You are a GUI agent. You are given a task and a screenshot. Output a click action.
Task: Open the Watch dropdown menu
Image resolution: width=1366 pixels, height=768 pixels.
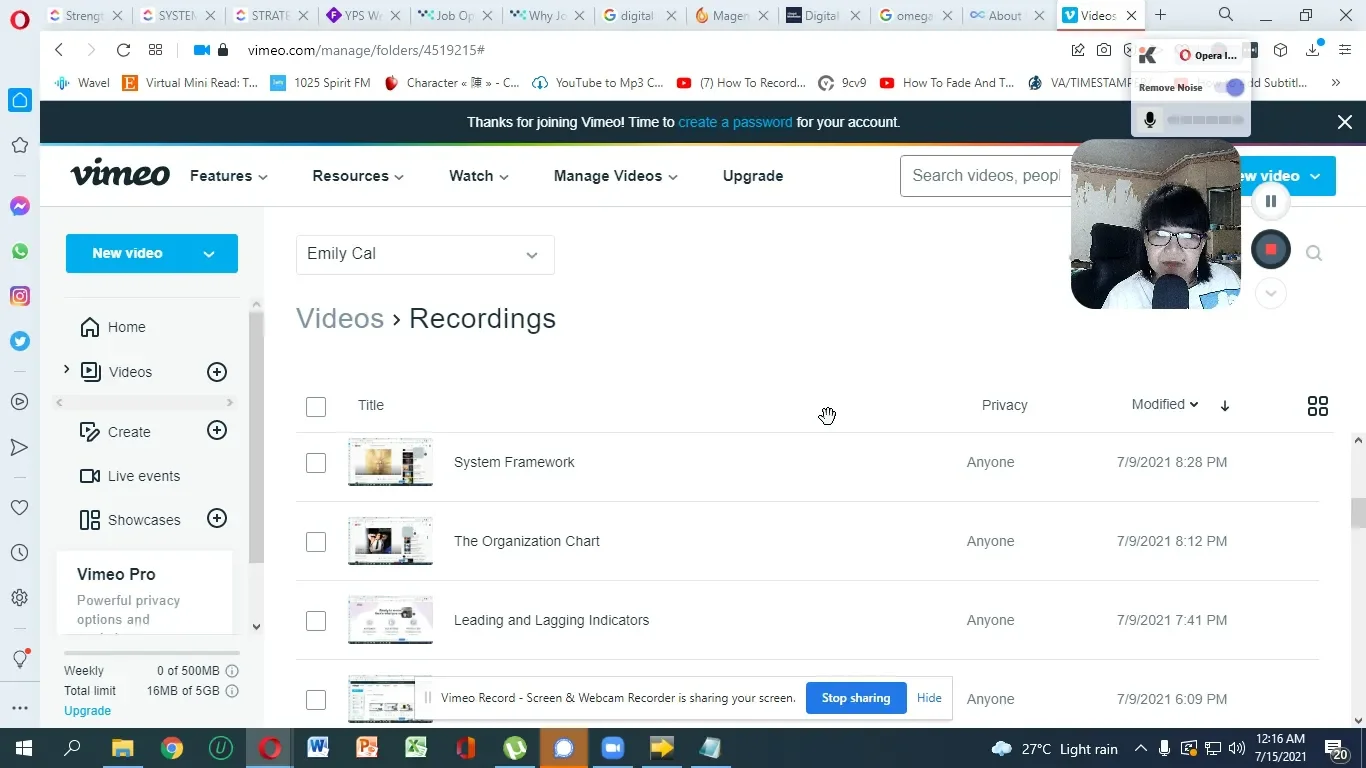[x=479, y=176]
